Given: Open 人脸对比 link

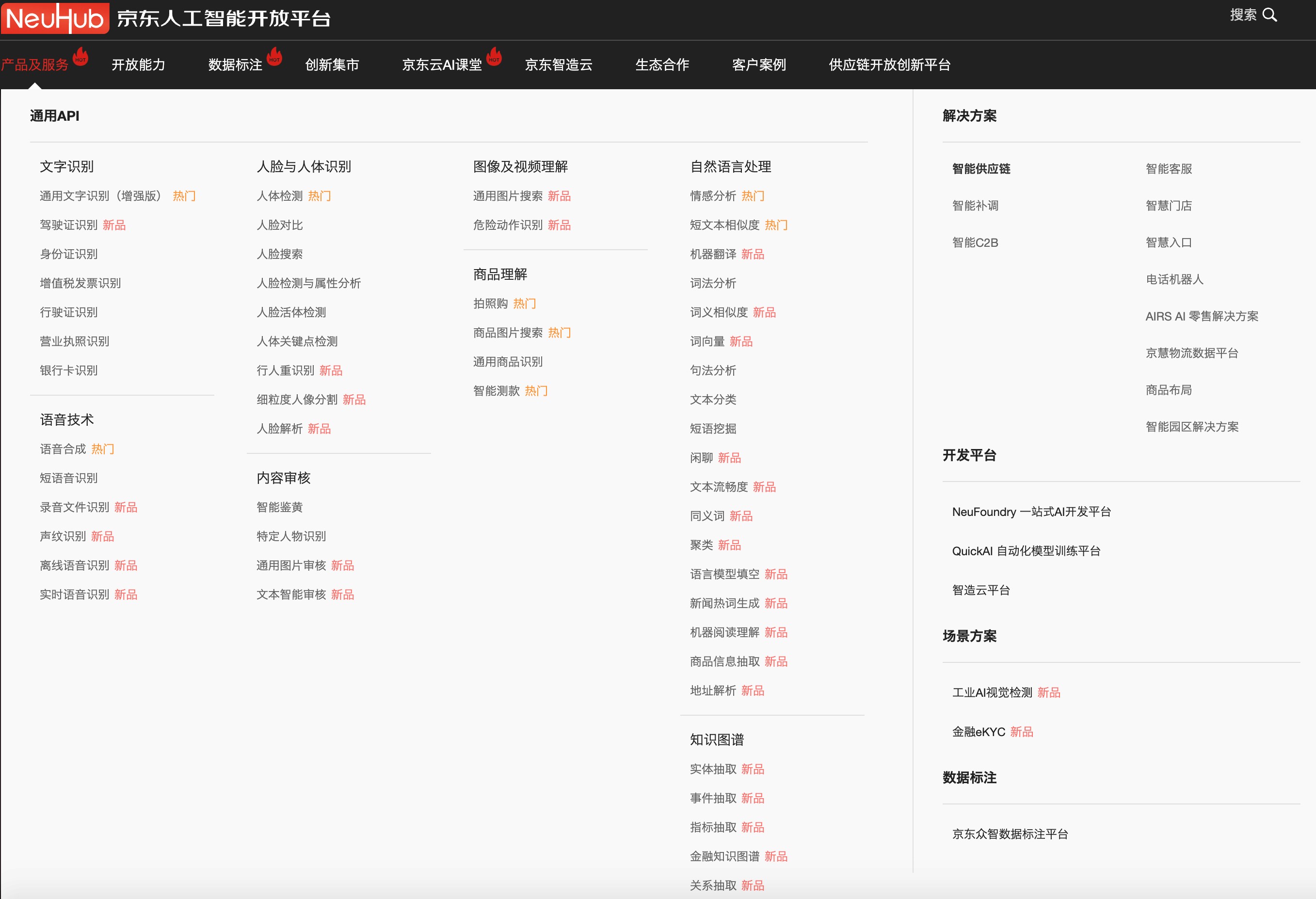Looking at the screenshot, I should pyautogui.click(x=280, y=225).
